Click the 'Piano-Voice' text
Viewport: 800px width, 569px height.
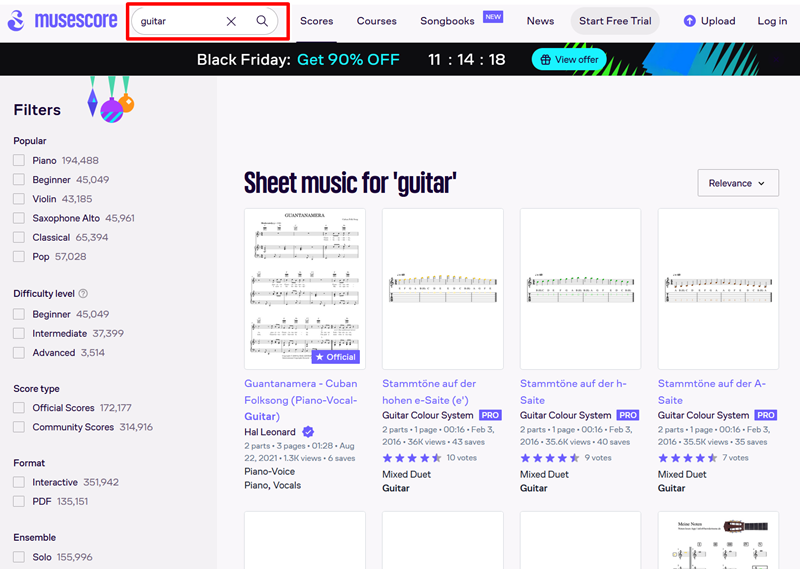[269, 471]
